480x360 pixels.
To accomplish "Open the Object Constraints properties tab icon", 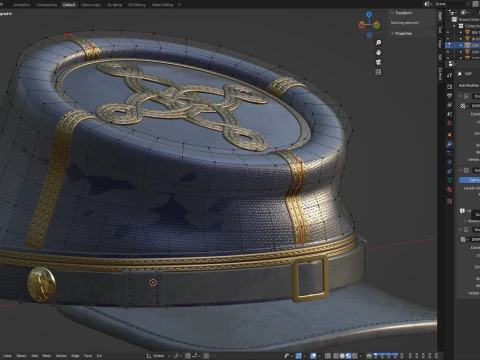I will tap(449, 171).
